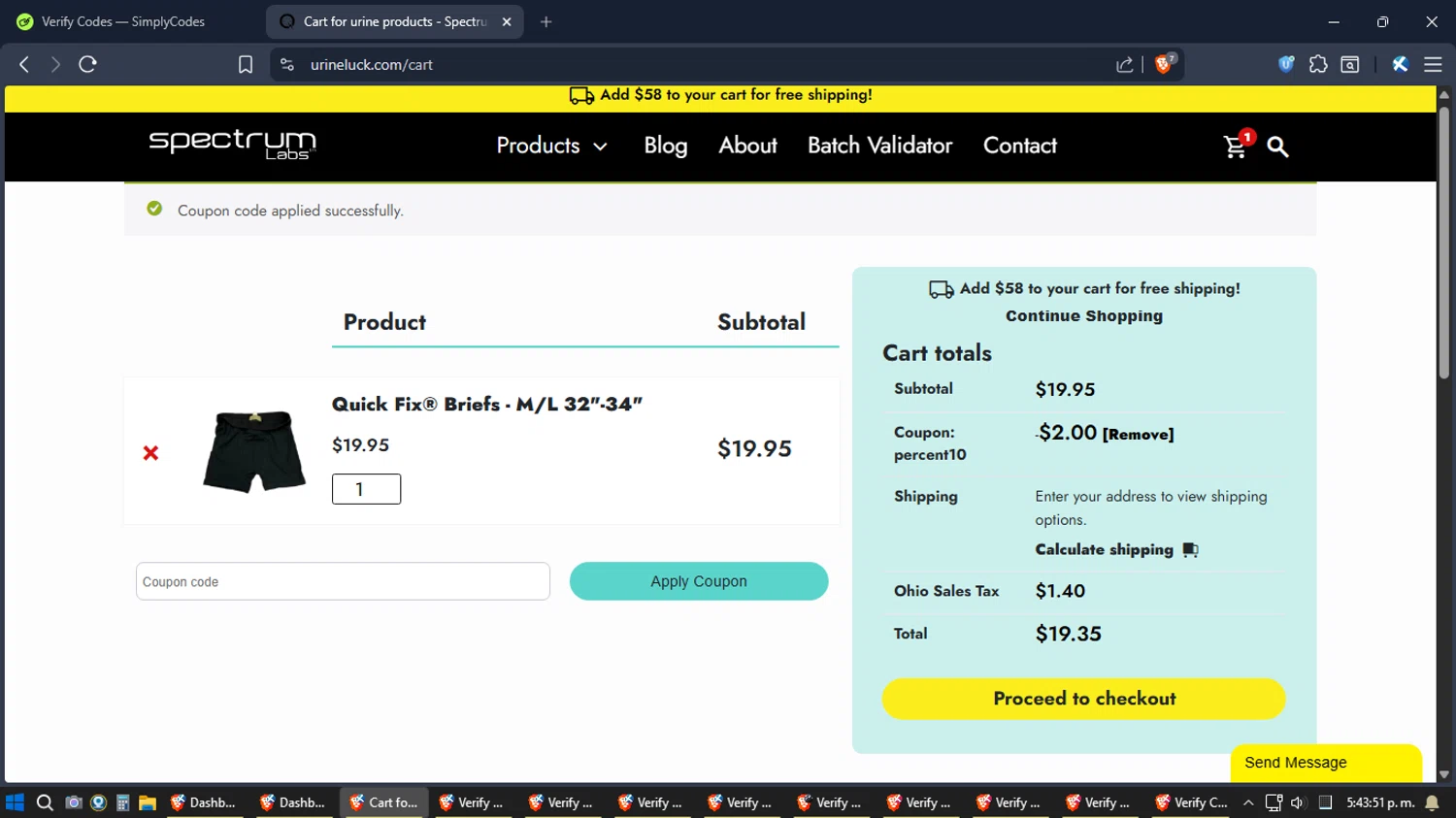Proceed to checkout
Screen dimensions: 1456x818
click(1084, 699)
